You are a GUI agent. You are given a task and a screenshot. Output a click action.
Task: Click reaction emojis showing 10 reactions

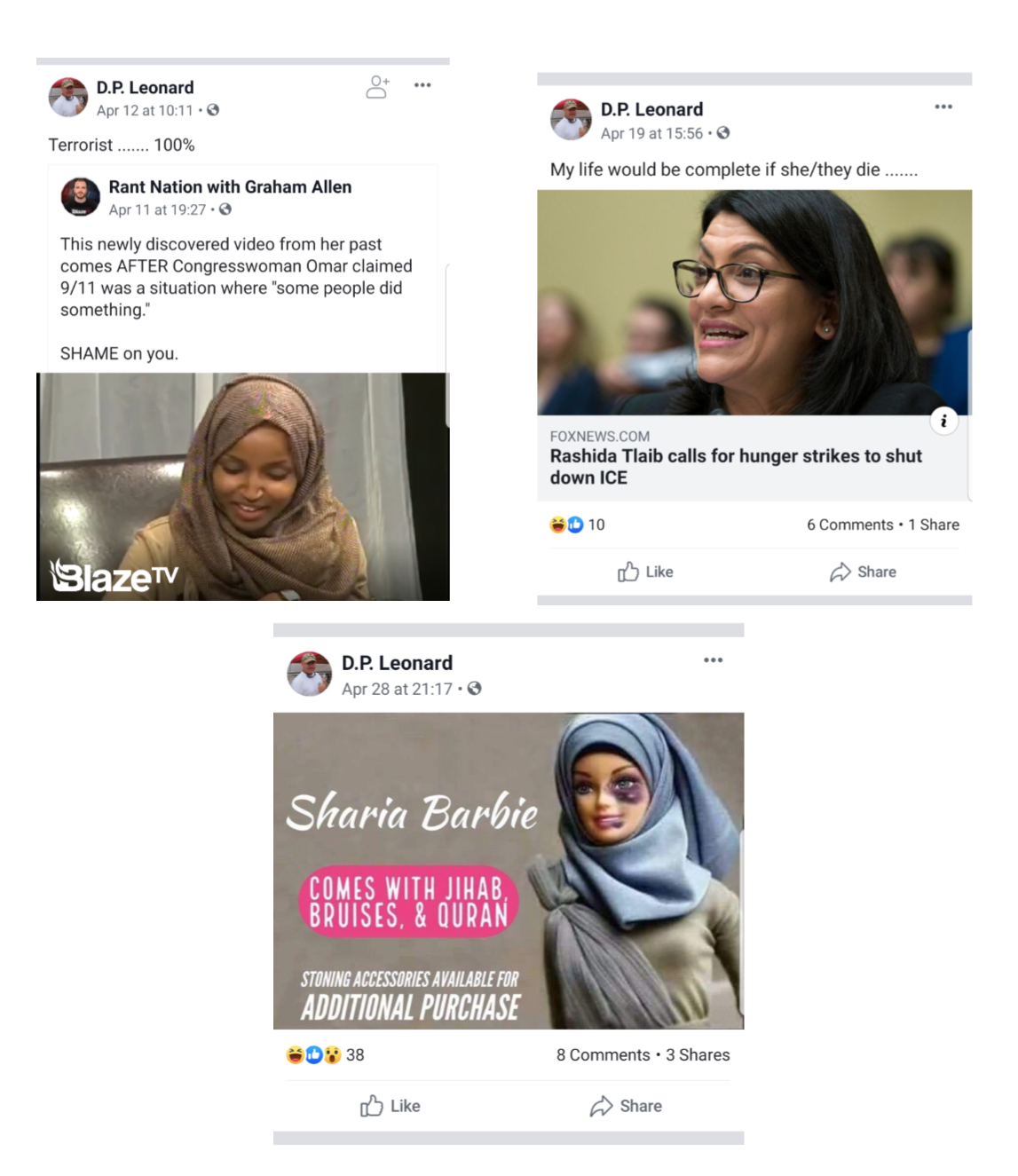coord(577,525)
